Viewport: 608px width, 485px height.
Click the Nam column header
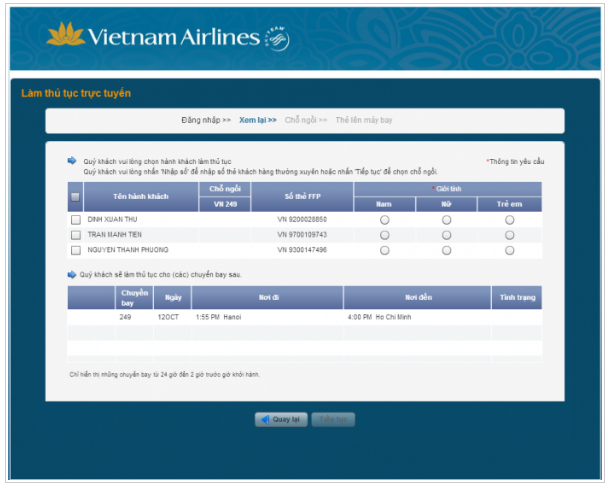click(x=384, y=204)
